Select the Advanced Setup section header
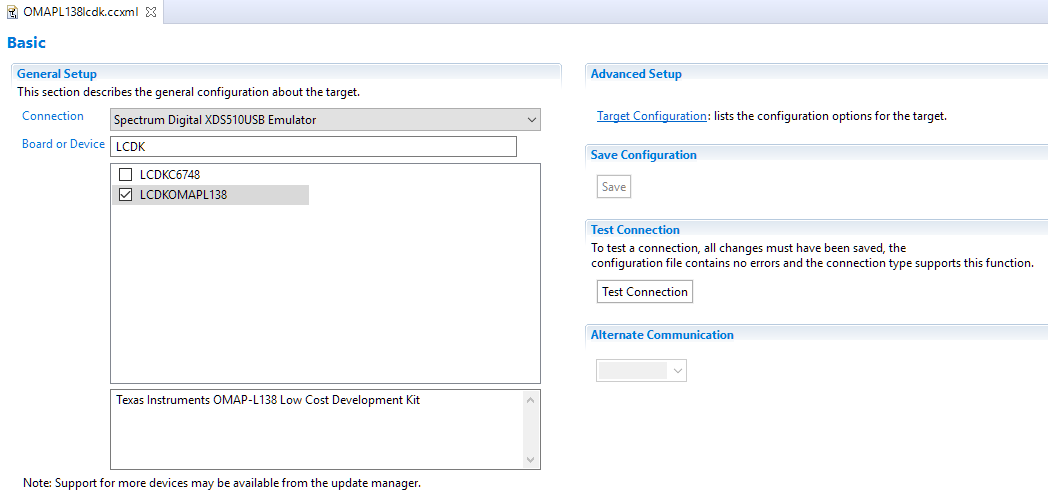 636,74
